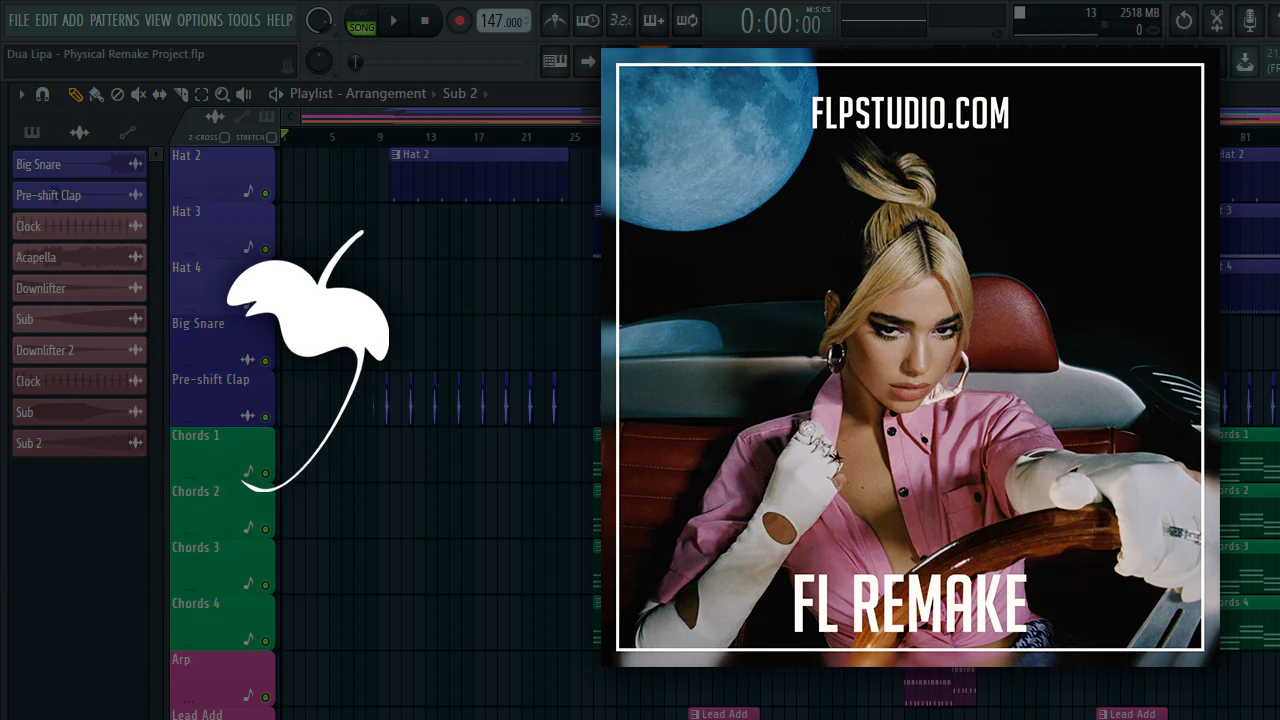Click the note icon on Hat 2 track
1280x720 pixels.
pyautogui.click(x=249, y=191)
